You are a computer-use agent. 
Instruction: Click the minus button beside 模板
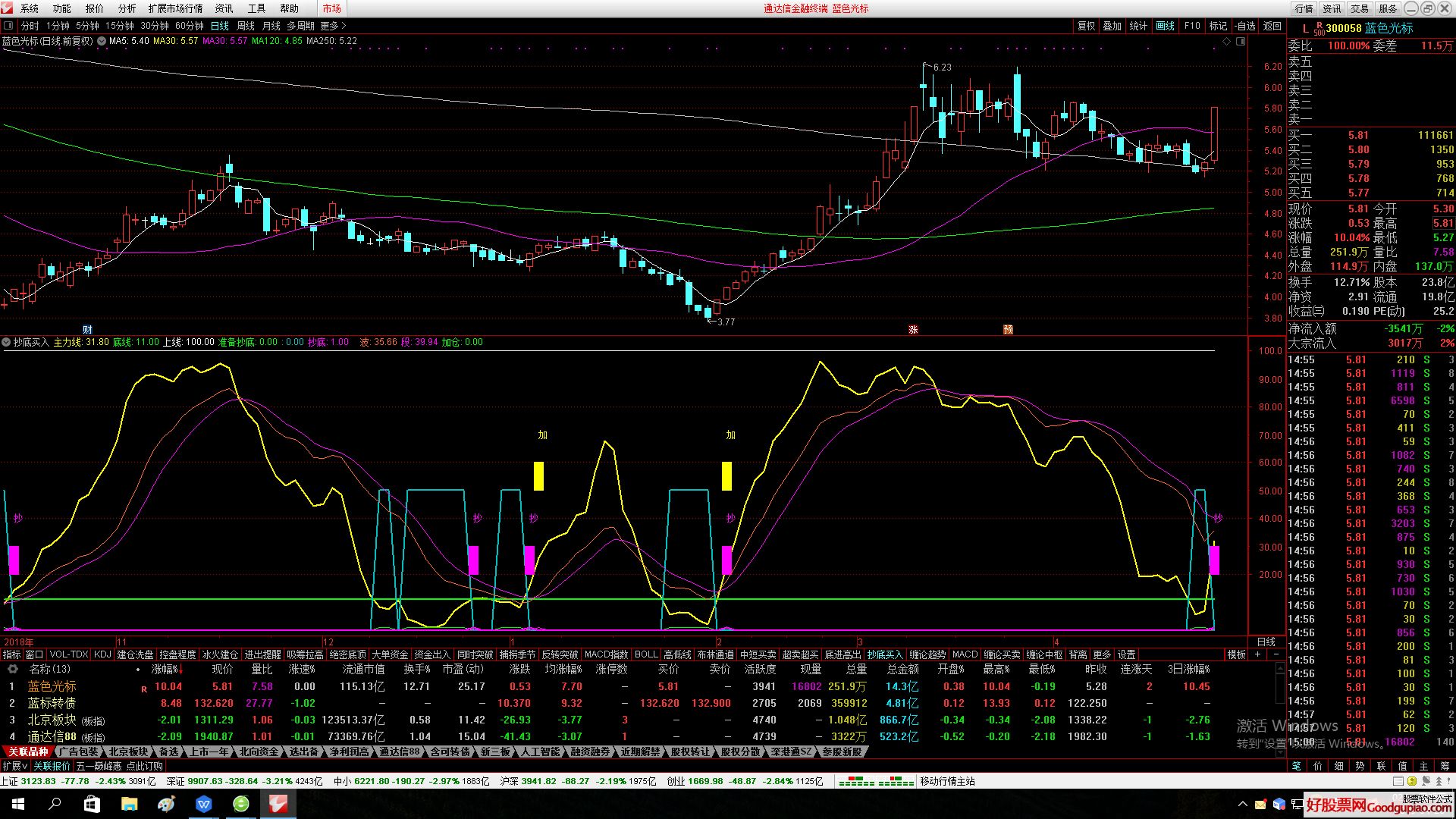(x=1276, y=654)
